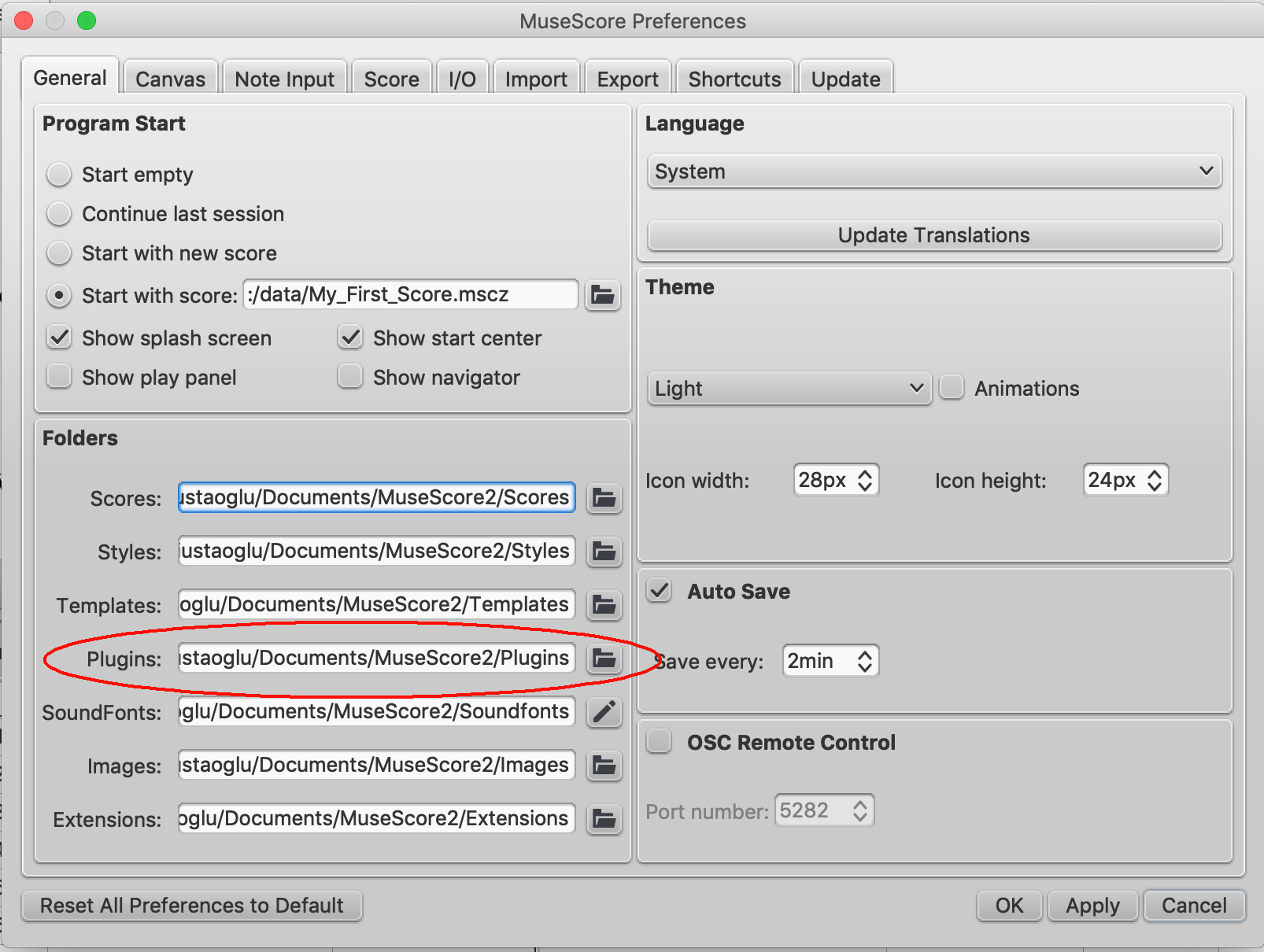Click the Scores folder path field
This screenshot has height=952, width=1264.
376,497
